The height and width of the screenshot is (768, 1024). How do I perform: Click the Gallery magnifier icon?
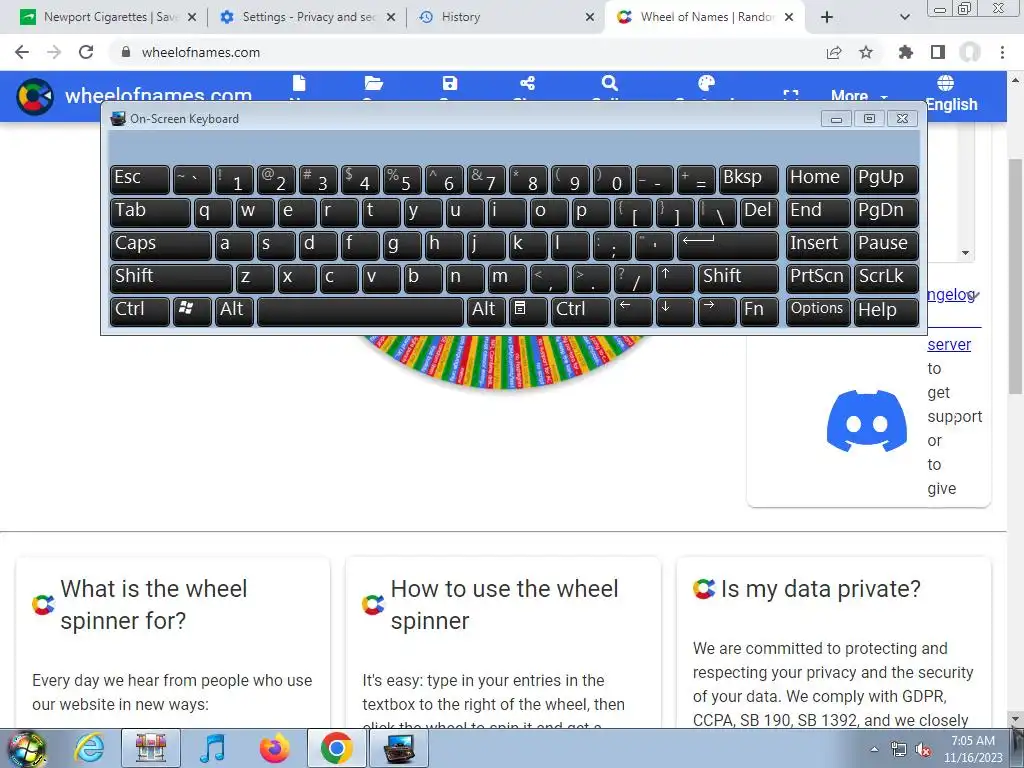(x=609, y=84)
